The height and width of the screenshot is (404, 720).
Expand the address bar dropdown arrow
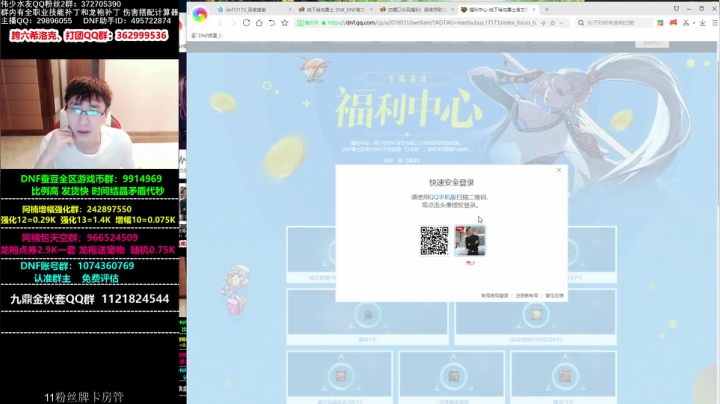click(x=561, y=23)
